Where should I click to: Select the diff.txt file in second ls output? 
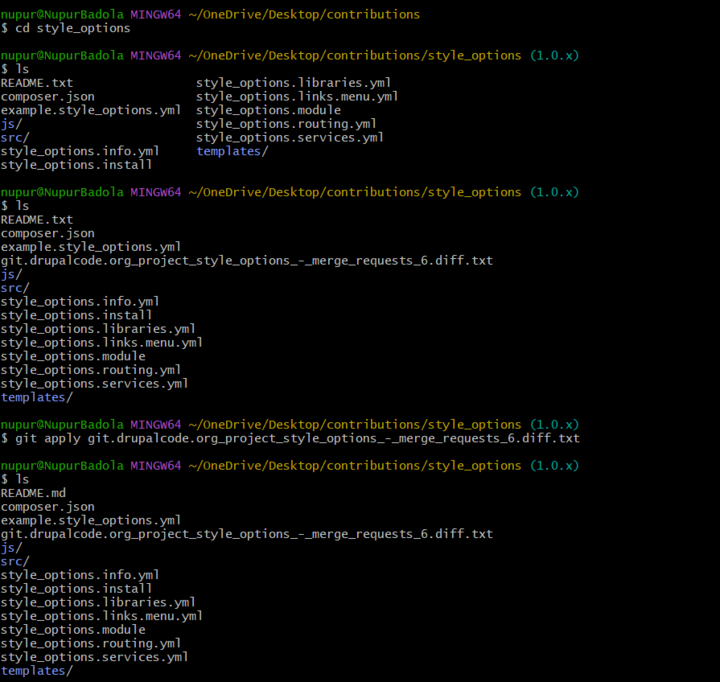246,260
